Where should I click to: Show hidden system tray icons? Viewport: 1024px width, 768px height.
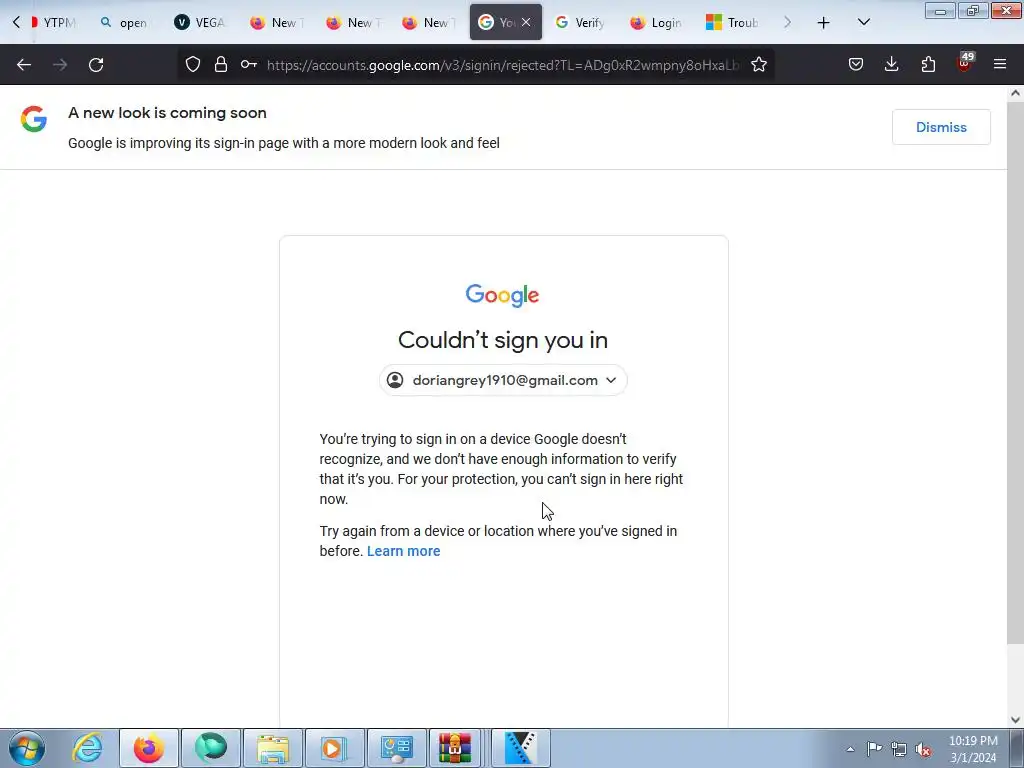[850, 749]
